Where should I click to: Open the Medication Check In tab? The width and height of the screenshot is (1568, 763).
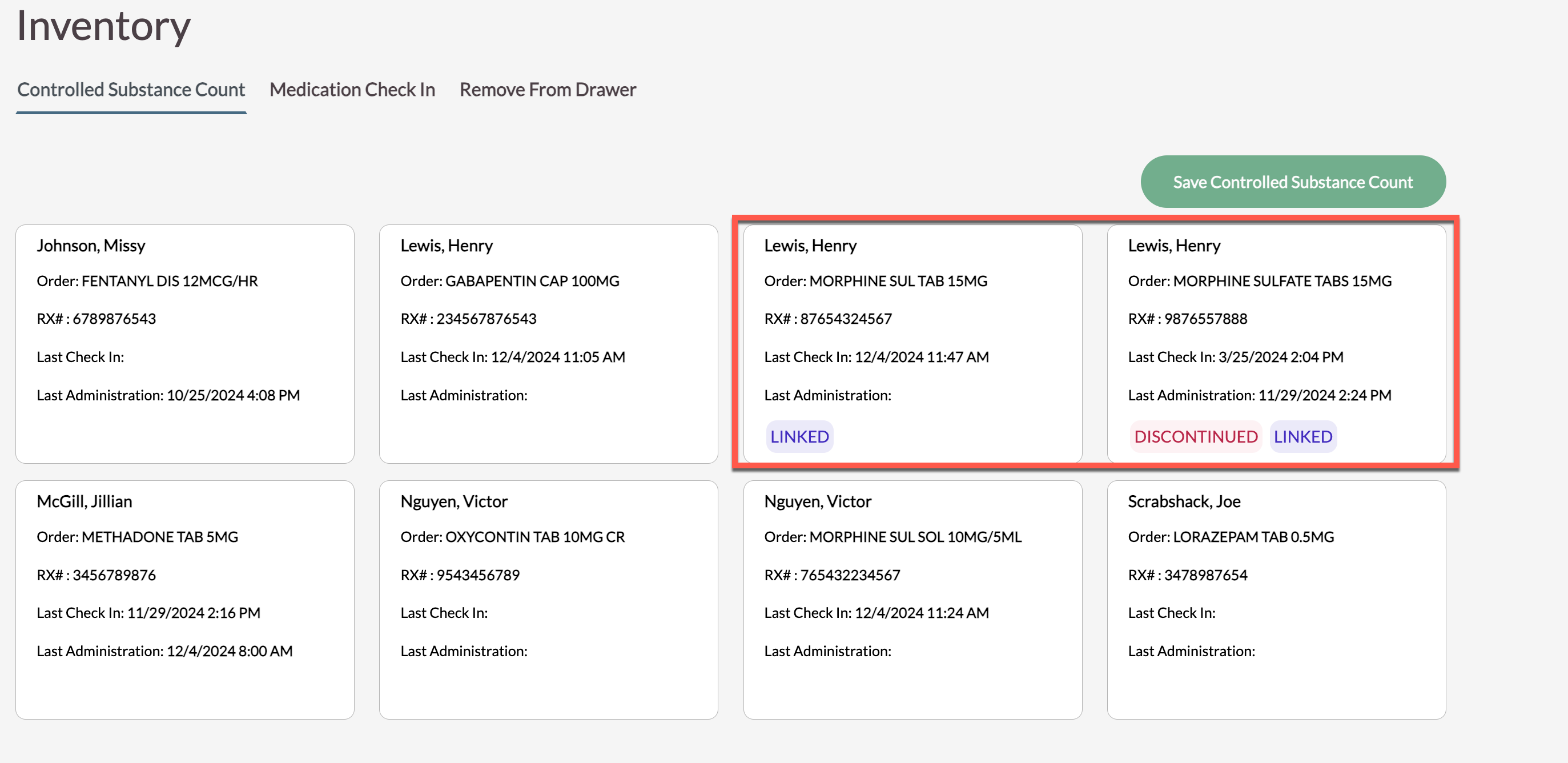(x=352, y=90)
